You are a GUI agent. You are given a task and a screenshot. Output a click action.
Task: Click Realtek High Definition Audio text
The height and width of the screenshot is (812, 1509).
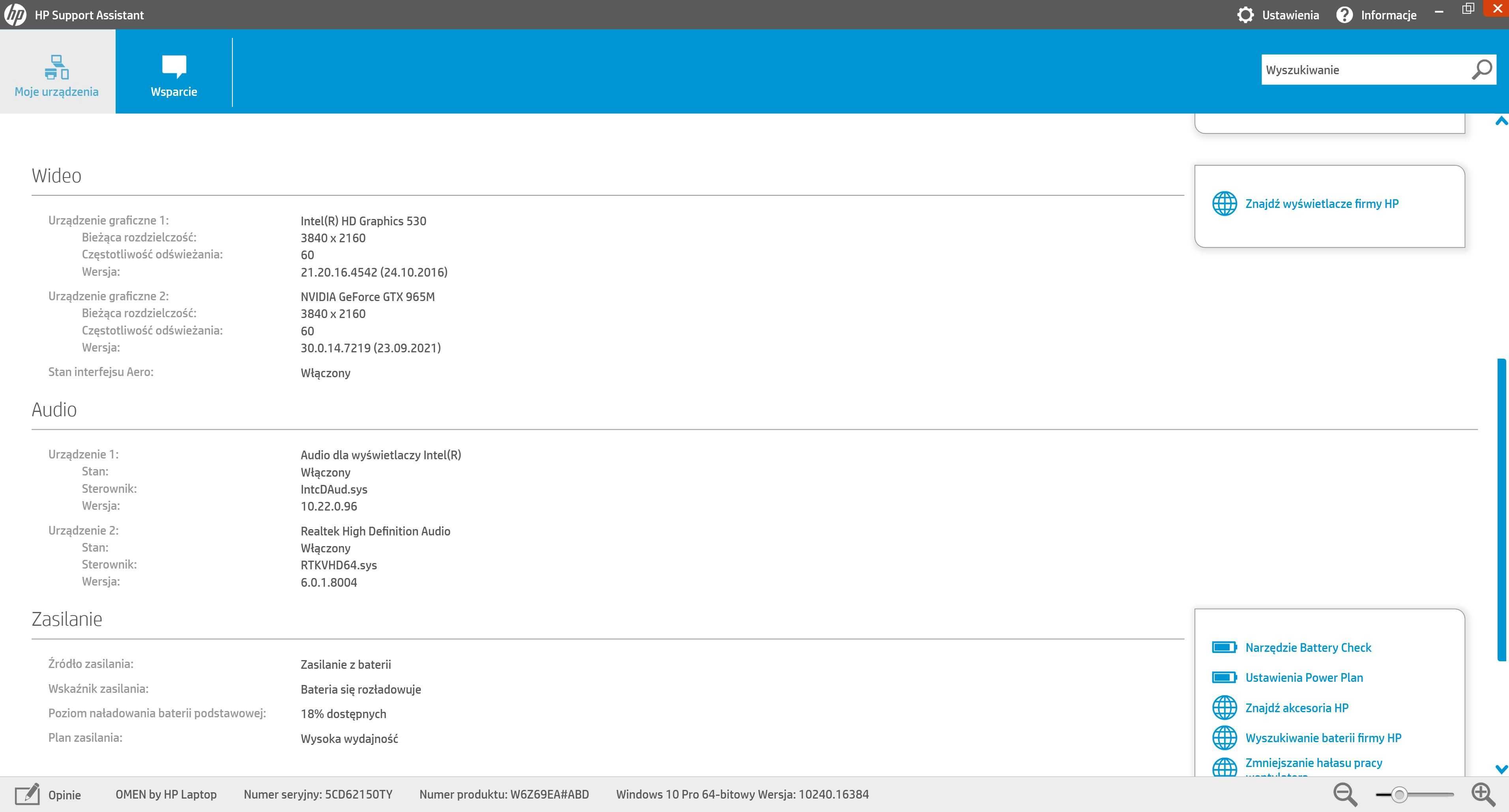376,531
